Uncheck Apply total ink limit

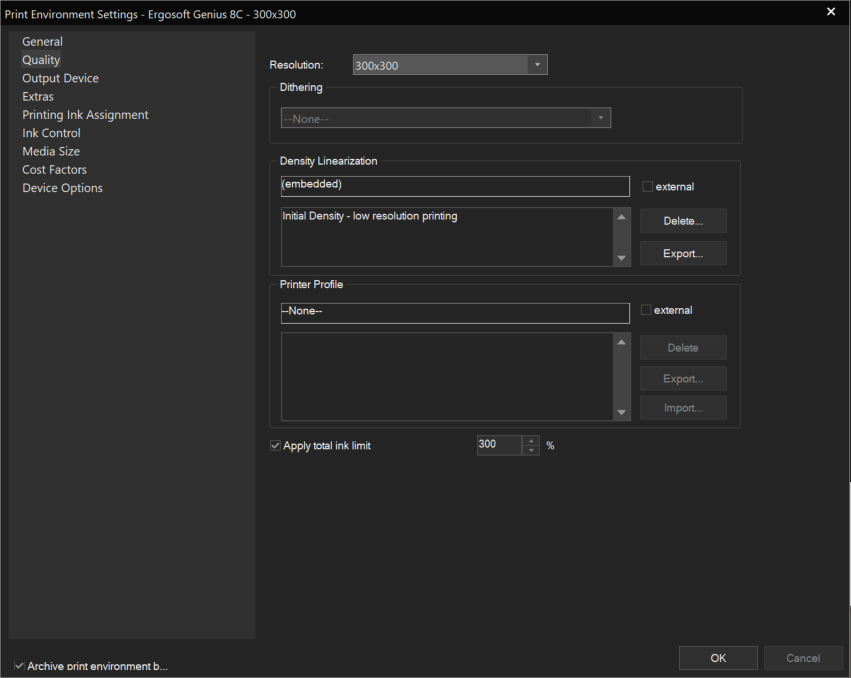(x=275, y=446)
